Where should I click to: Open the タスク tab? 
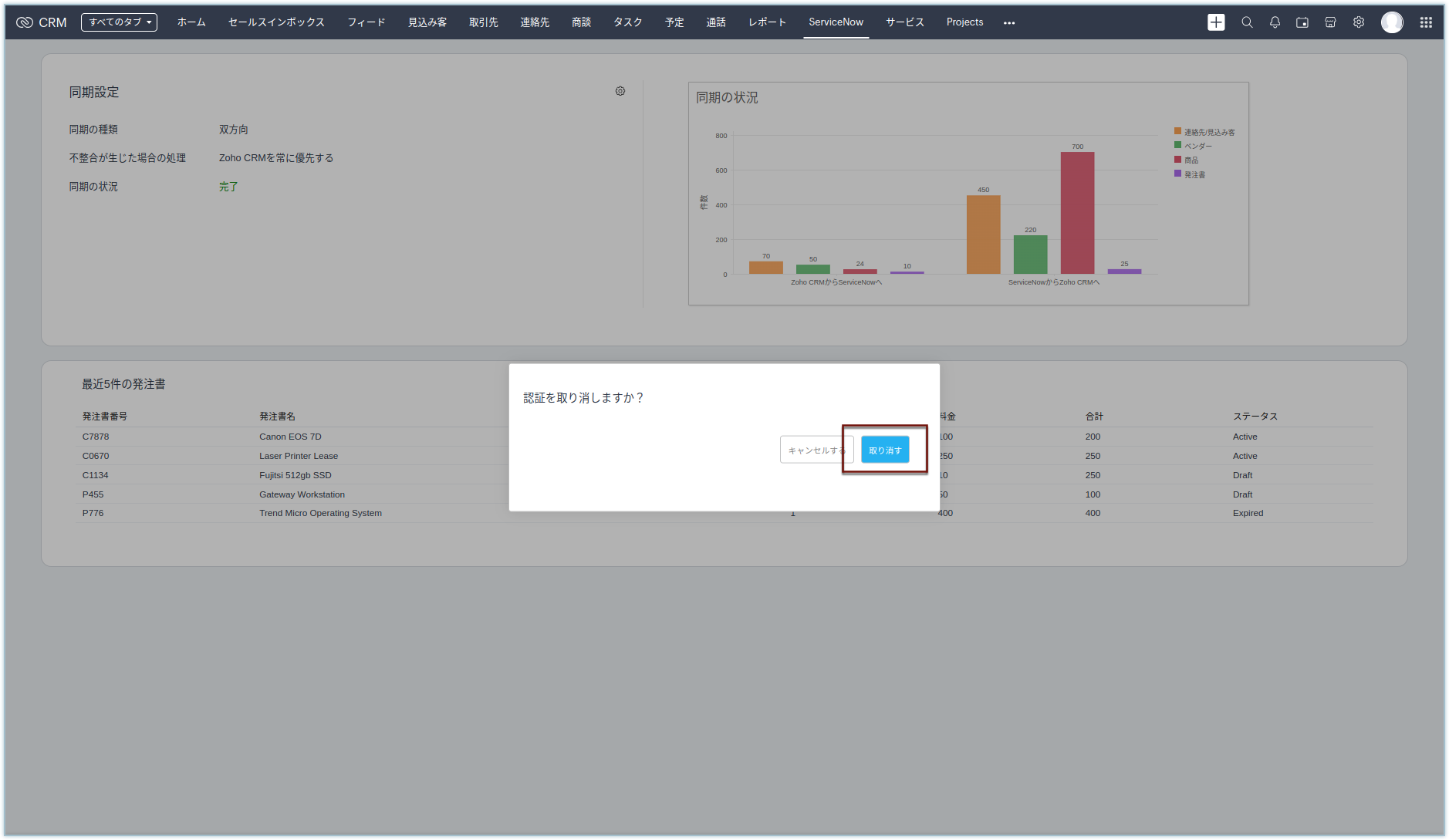point(628,22)
